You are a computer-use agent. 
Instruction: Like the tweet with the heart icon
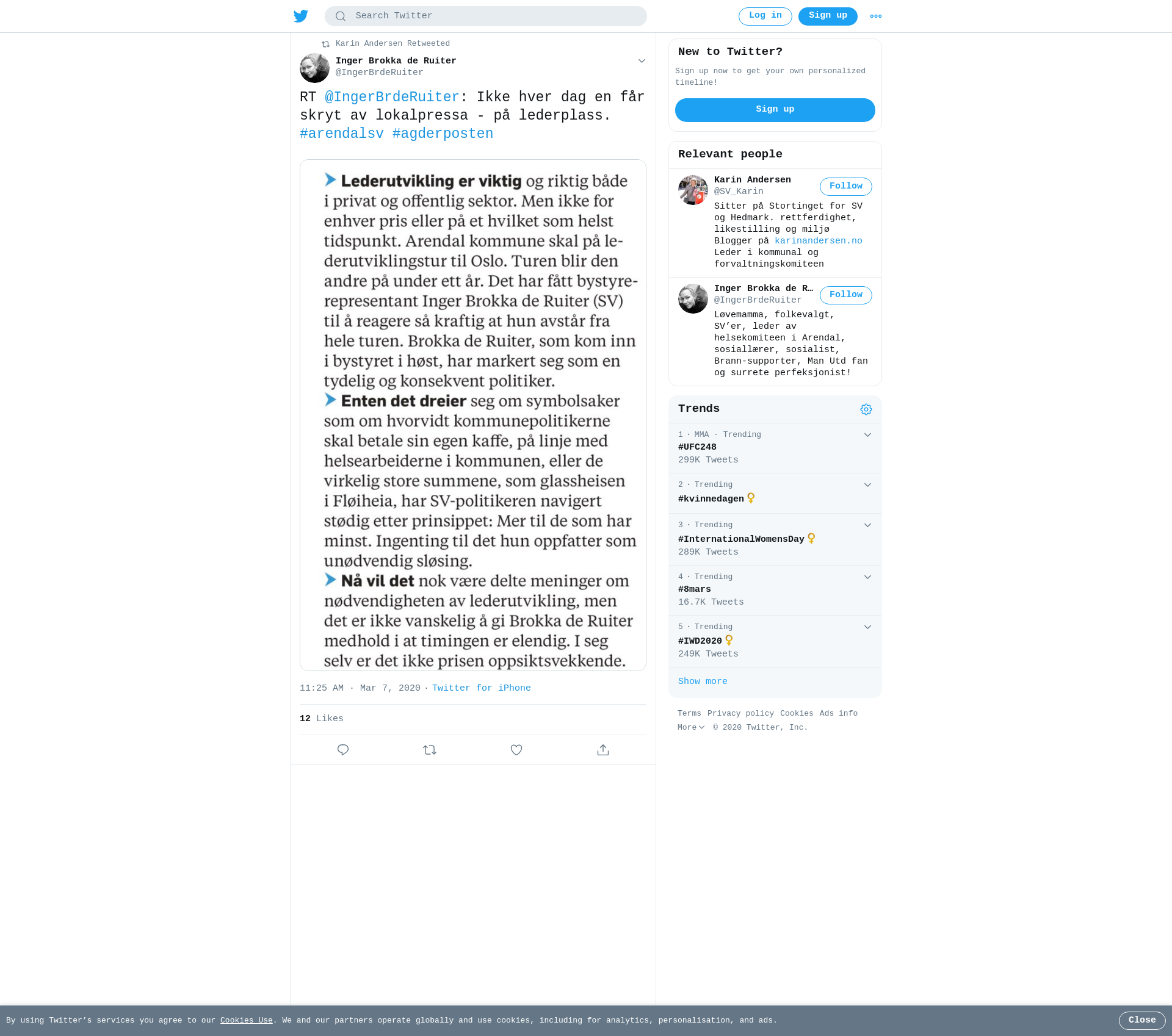pyautogui.click(x=516, y=750)
